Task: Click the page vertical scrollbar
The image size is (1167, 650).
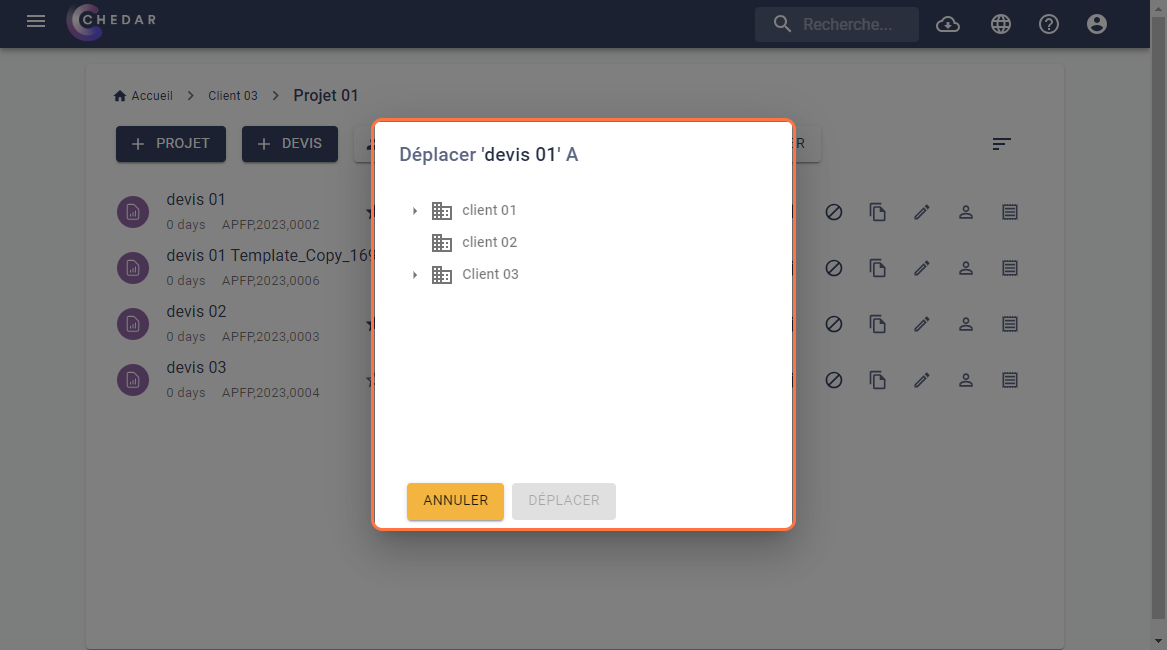Action: click(x=1158, y=316)
